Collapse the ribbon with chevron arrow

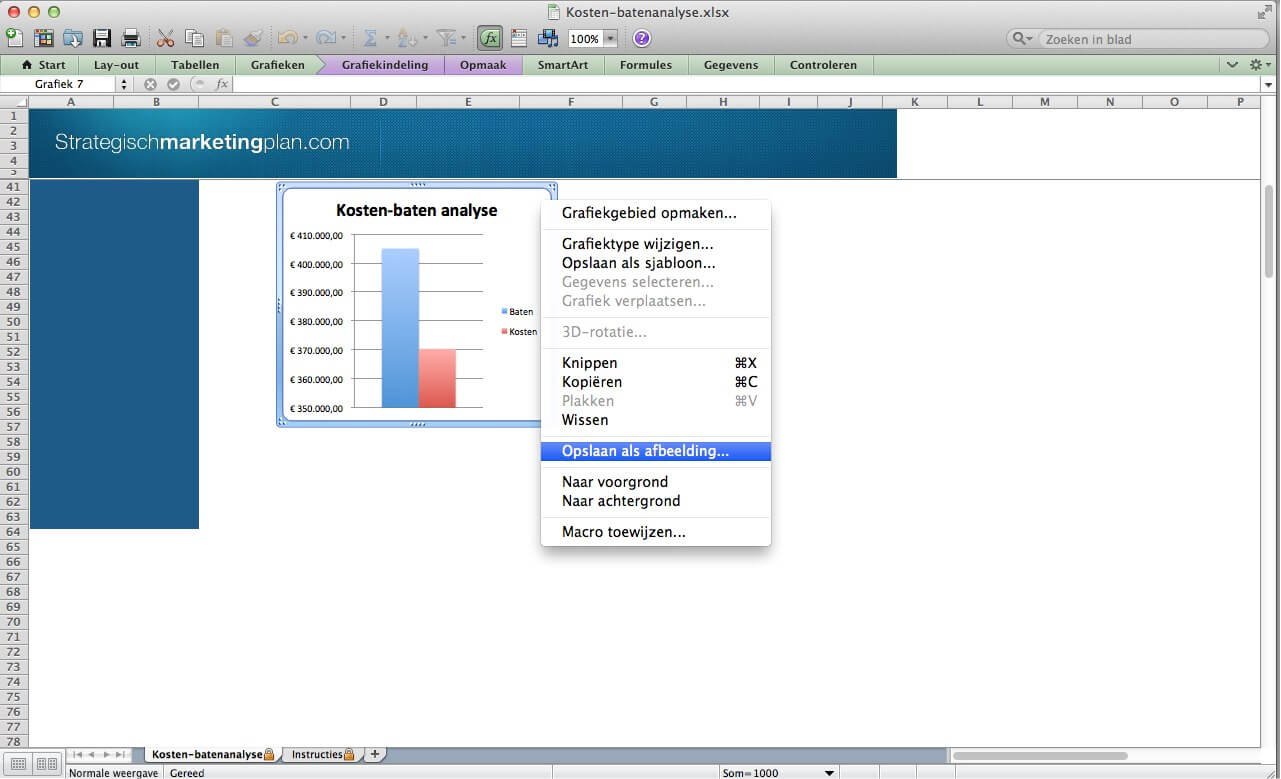click(1233, 64)
